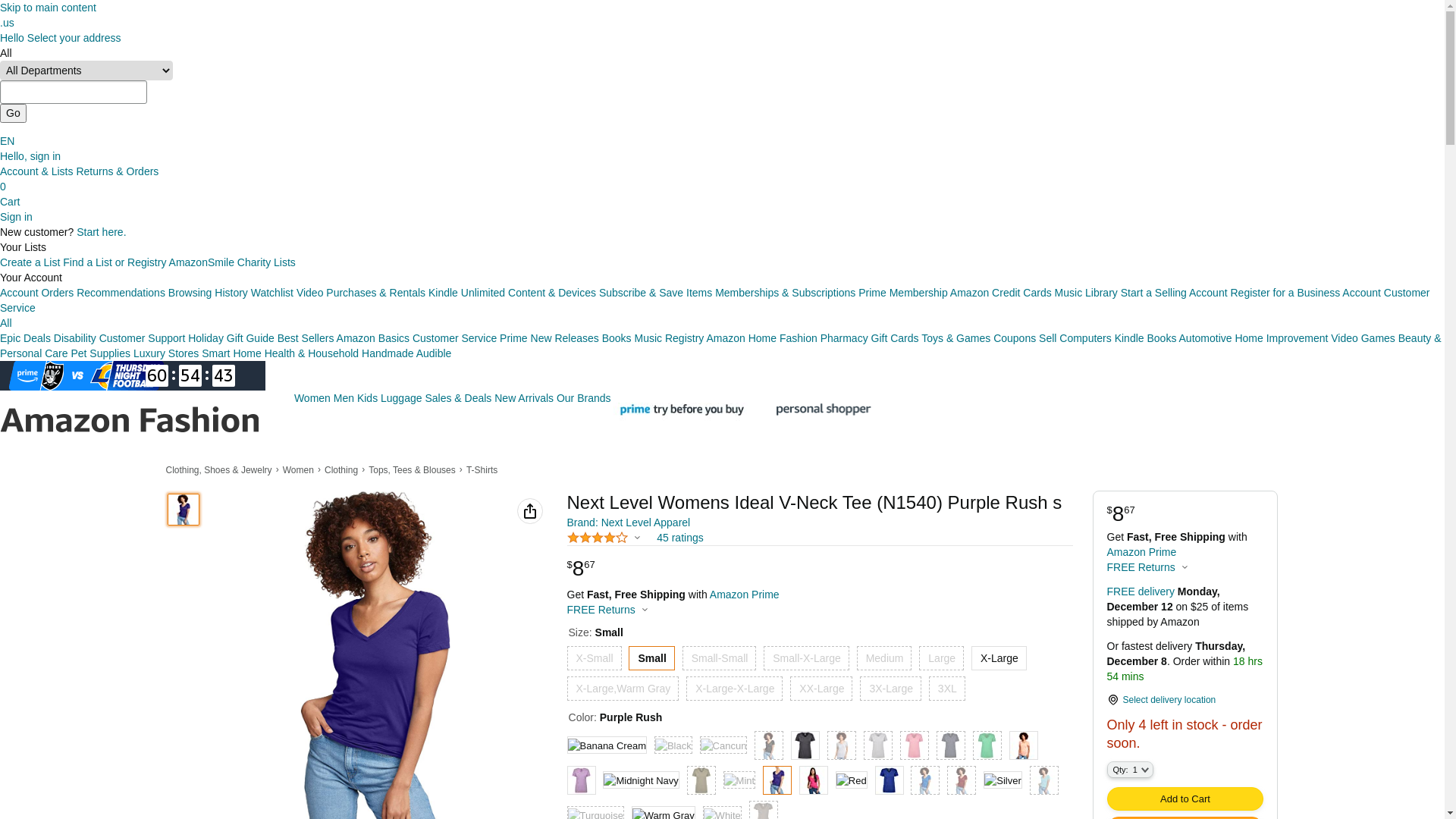Click the search input field
Screen dimensions: 1456x819
[74, 93]
